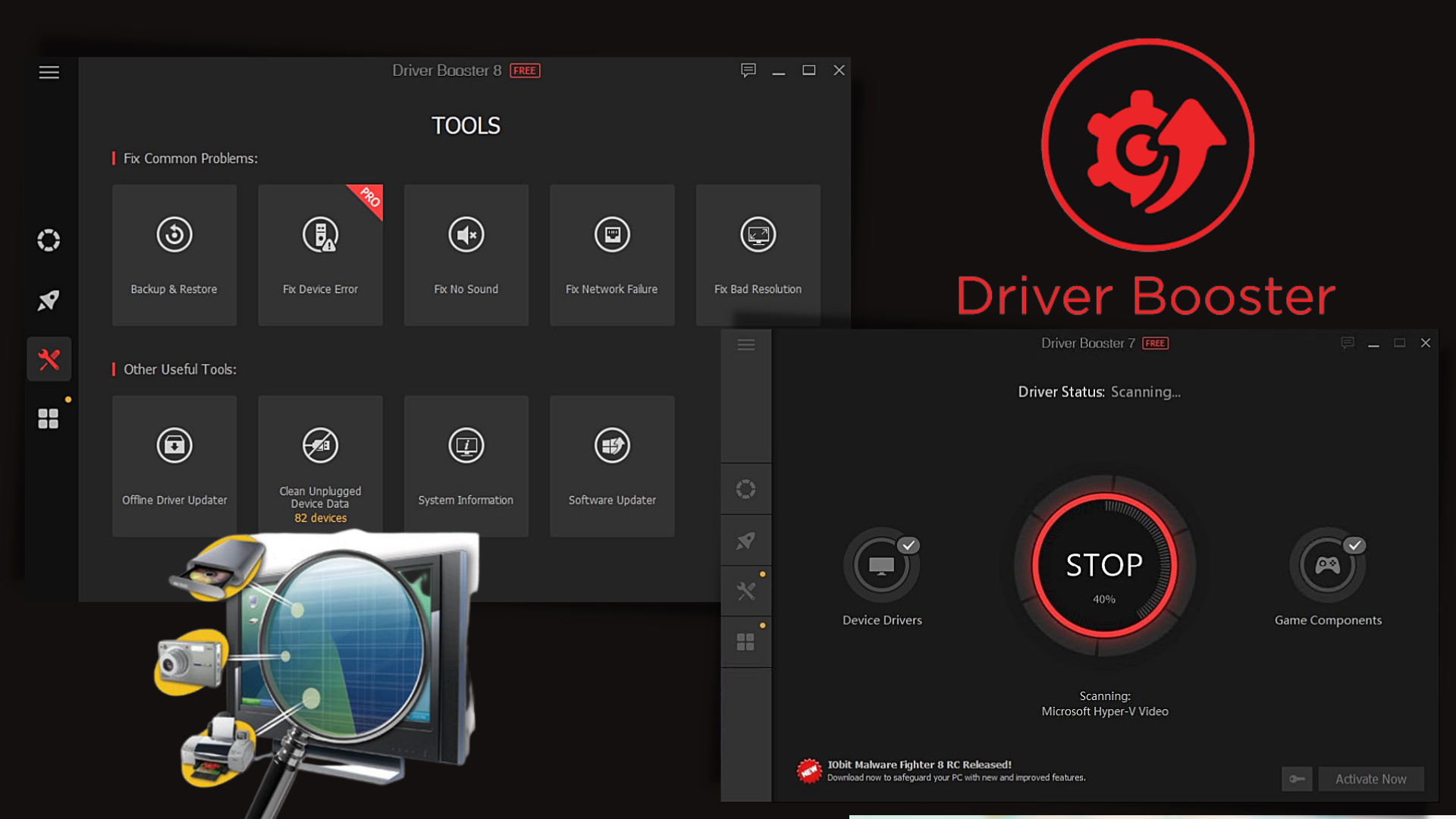Open the System Information tool
Screen dimensions: 1456x819
(463, 465)
